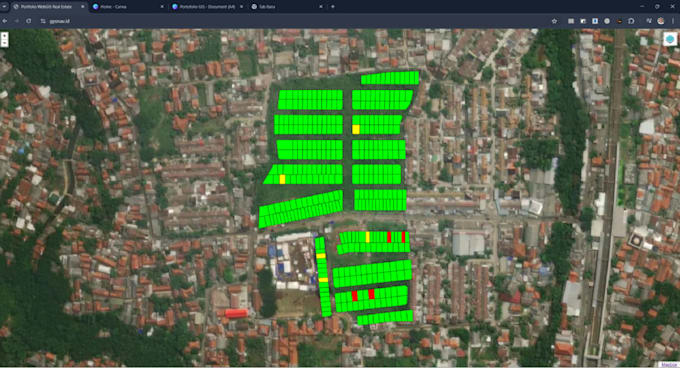
Task: Close the Portfolio WebGIS Real Estate tab
Action: [83, 7]
